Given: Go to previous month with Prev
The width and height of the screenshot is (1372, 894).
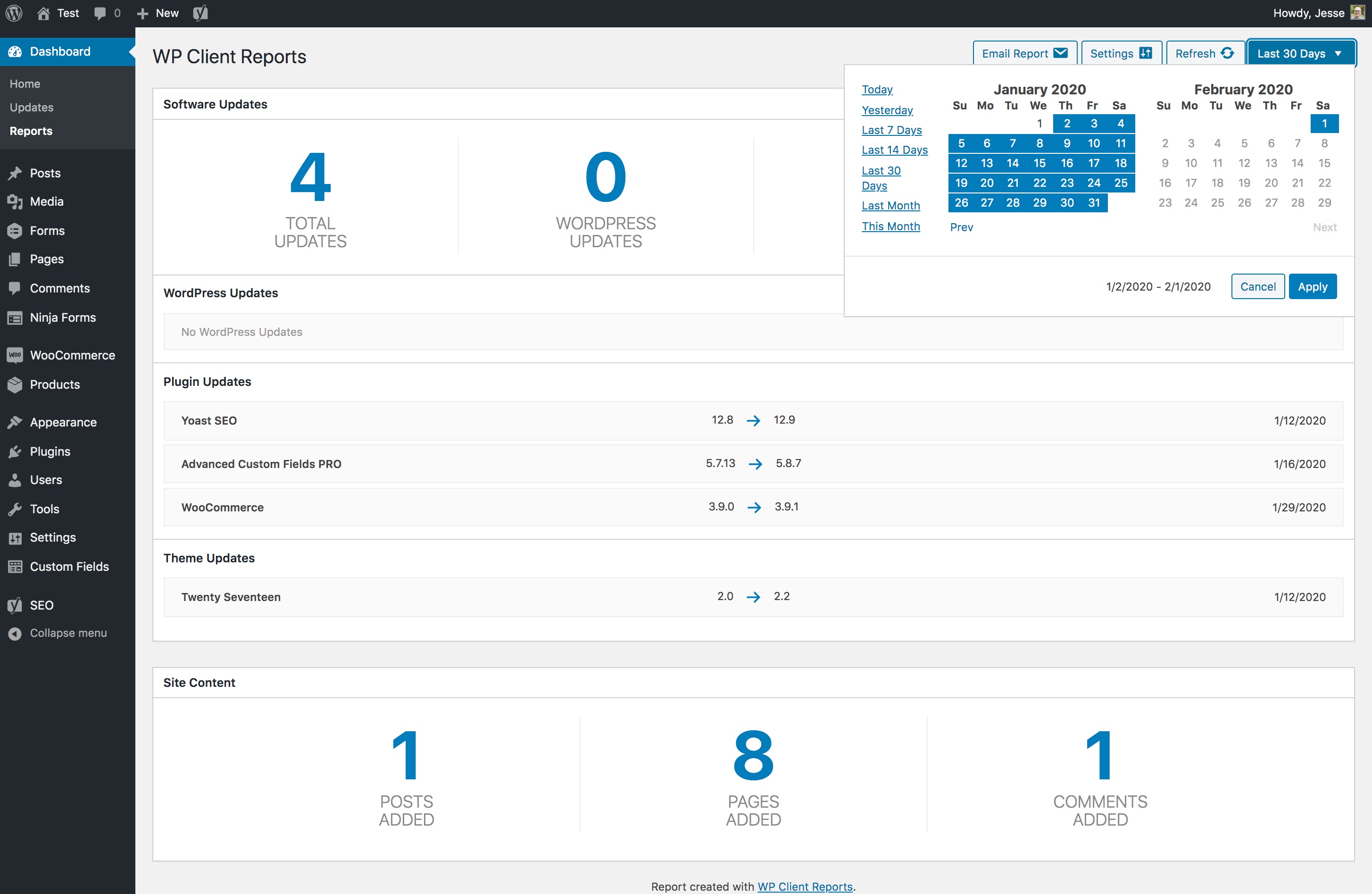Looking at the screenshot, I should tap(961, 227).
